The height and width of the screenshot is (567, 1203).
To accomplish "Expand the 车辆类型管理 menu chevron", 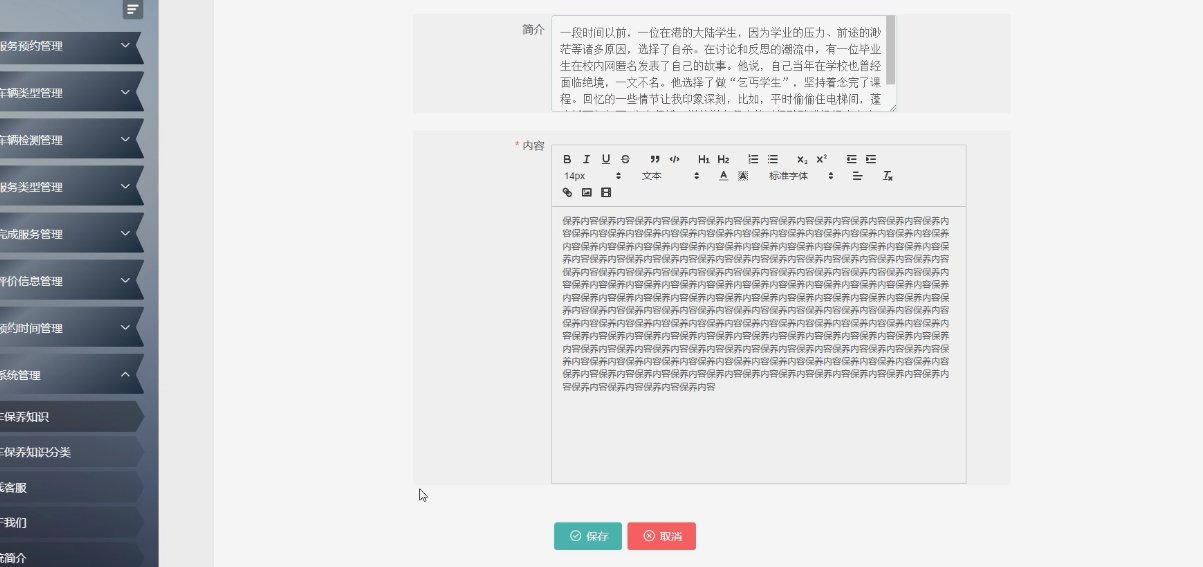I will point(125,92).
